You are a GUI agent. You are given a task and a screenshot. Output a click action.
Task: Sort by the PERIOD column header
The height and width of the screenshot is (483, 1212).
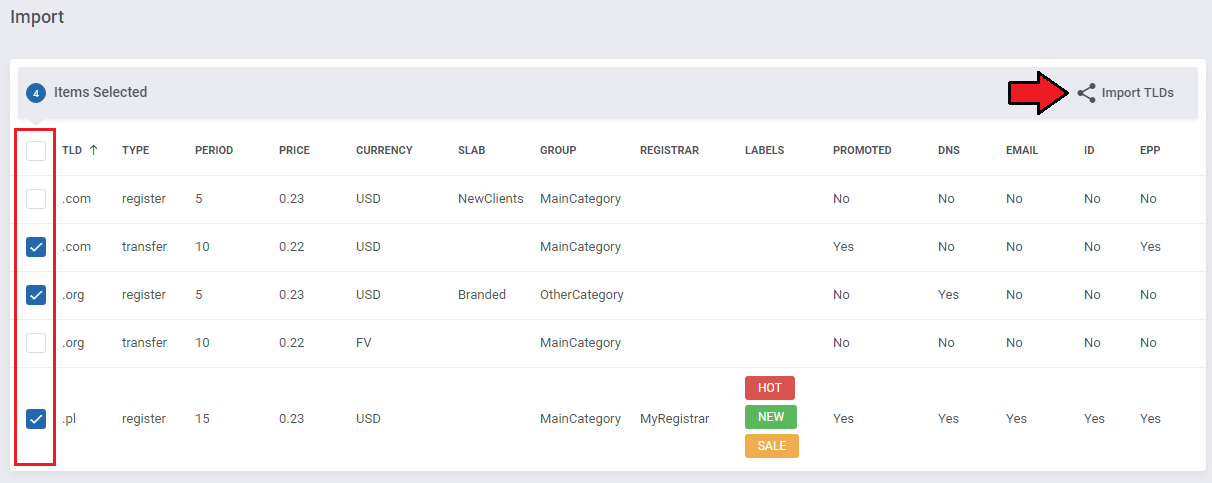point(214,151)
